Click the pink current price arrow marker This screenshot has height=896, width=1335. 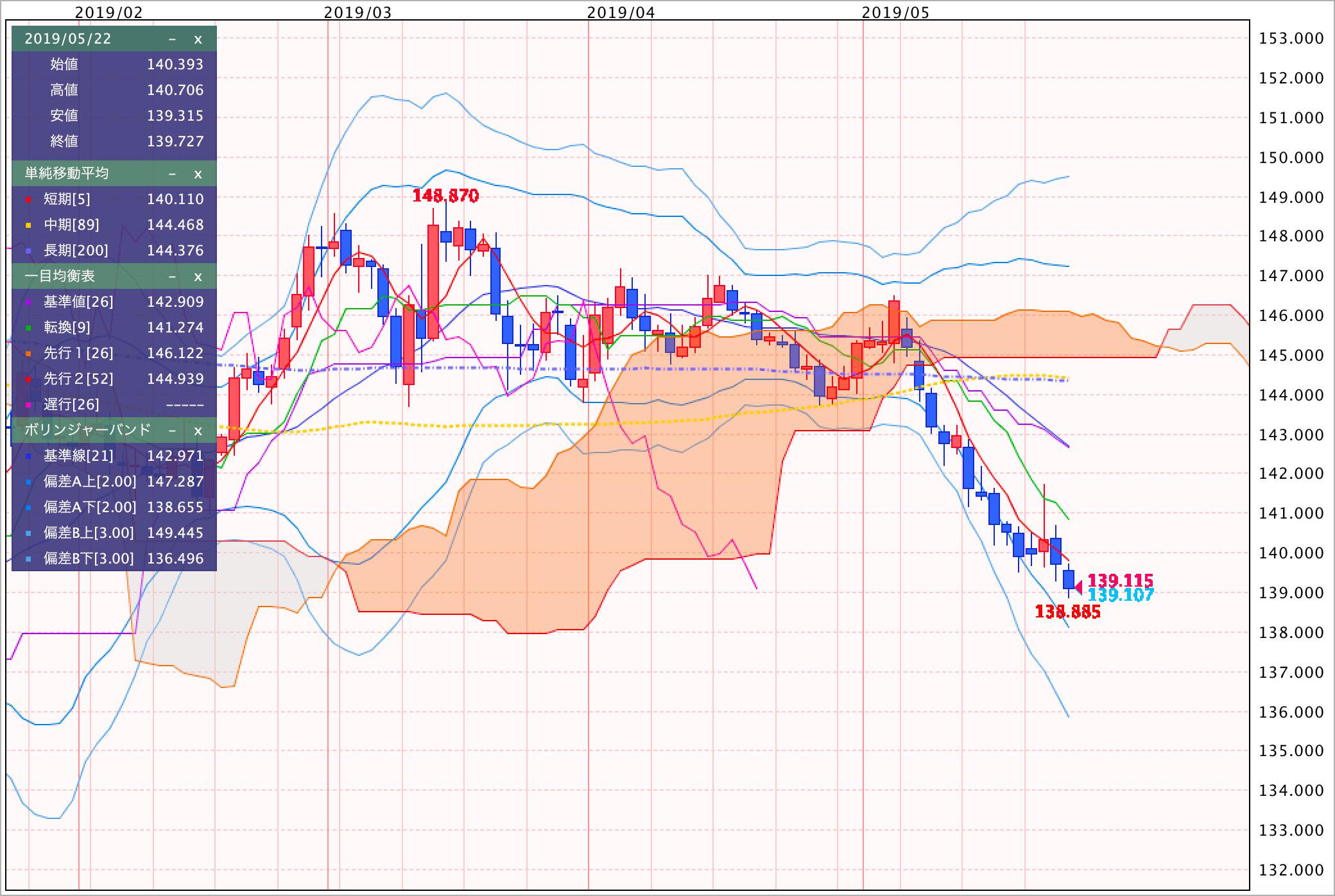point(1079,587)
